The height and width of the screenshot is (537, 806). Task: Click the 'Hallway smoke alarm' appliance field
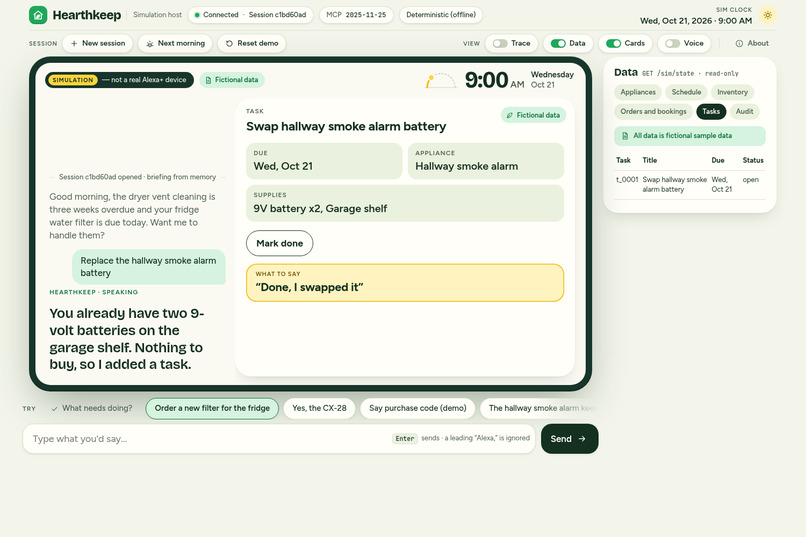pos(486,161)
